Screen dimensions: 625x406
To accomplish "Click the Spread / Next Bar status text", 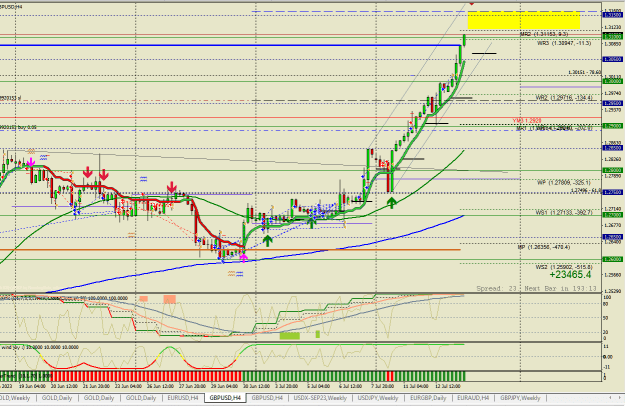I will 536,288.
